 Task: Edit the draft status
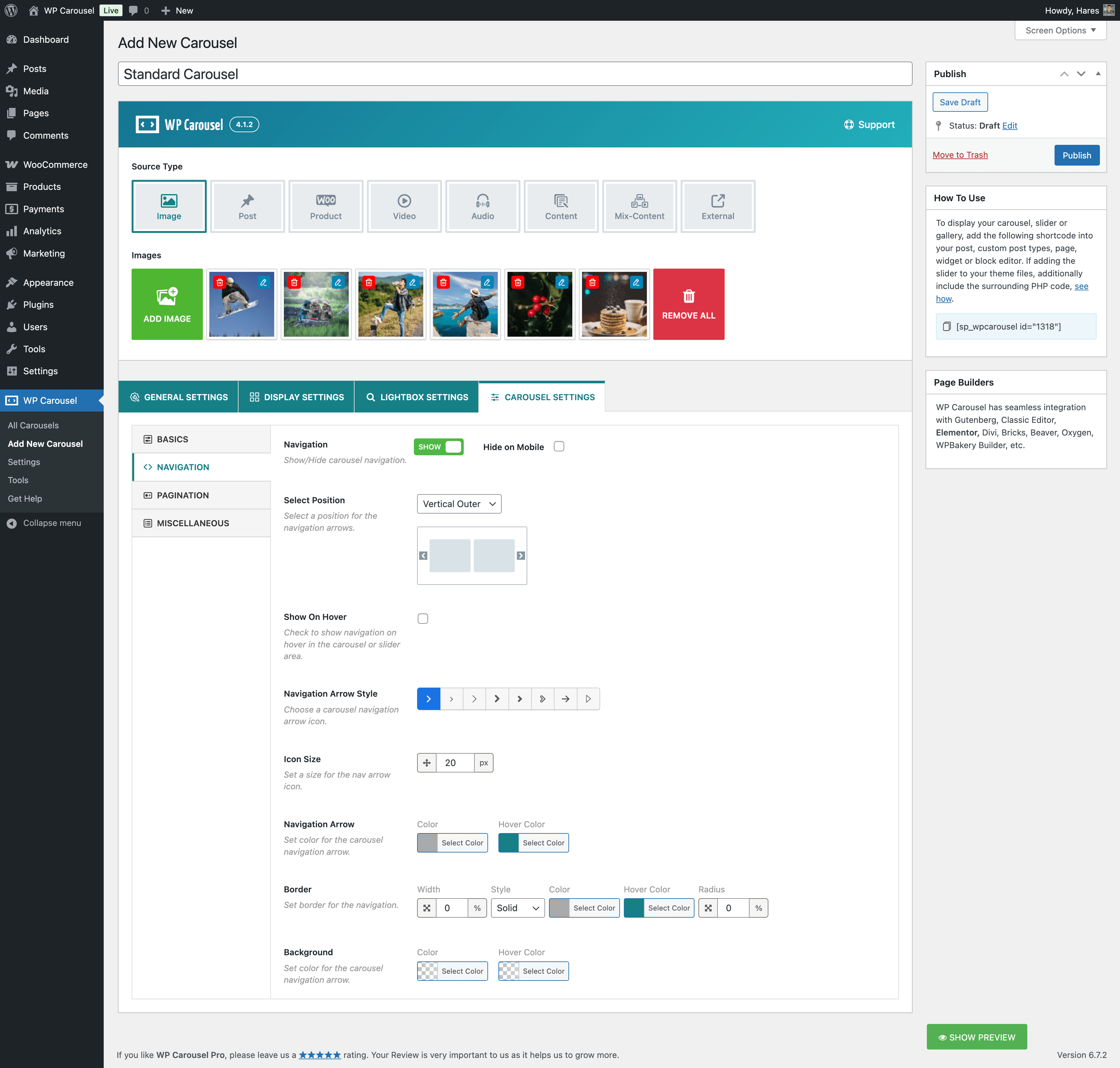click(1009, 125)
